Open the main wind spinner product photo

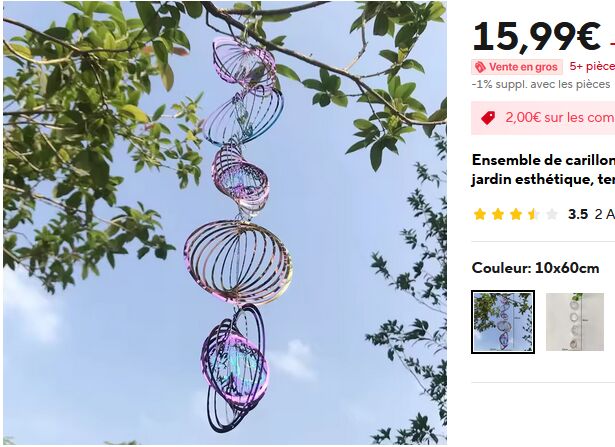tap(225, 223)
